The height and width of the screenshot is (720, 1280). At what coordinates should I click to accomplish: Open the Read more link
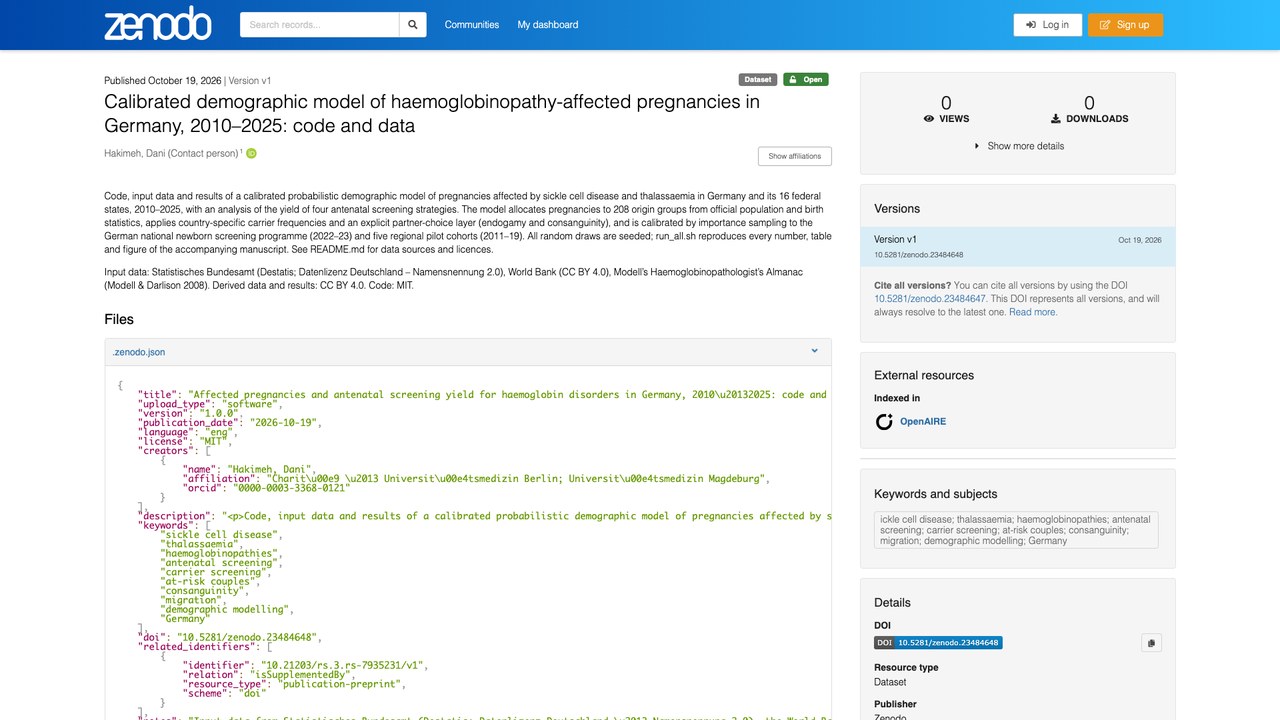(x=1033, y=312)
